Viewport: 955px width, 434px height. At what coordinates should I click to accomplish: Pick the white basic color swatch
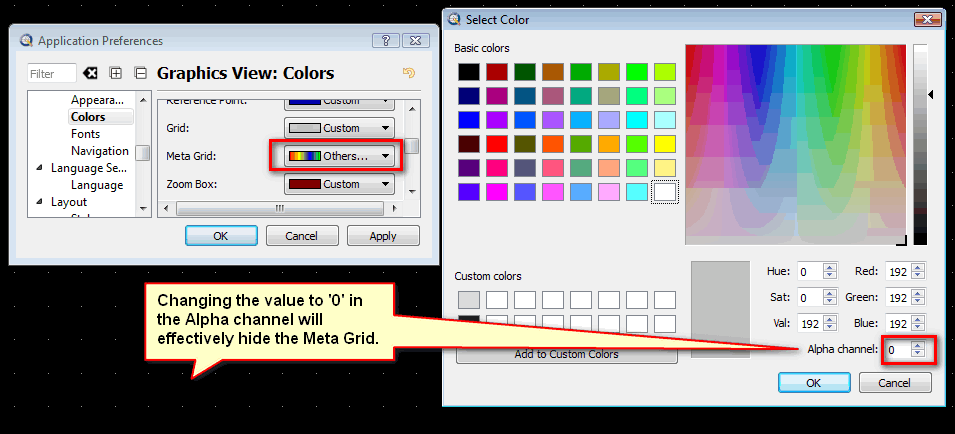click(x=665, y=192)
